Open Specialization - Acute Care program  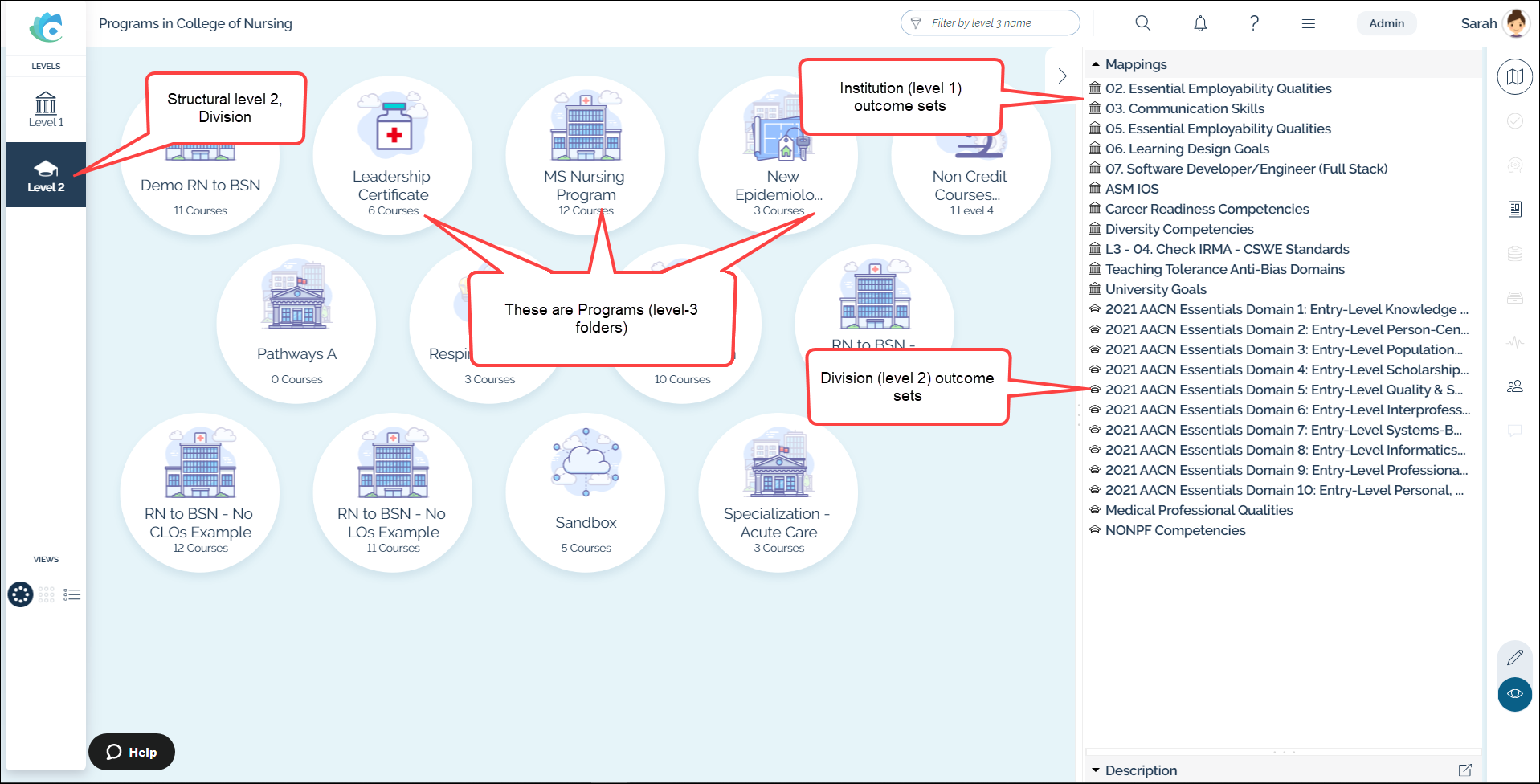[778, 492]
